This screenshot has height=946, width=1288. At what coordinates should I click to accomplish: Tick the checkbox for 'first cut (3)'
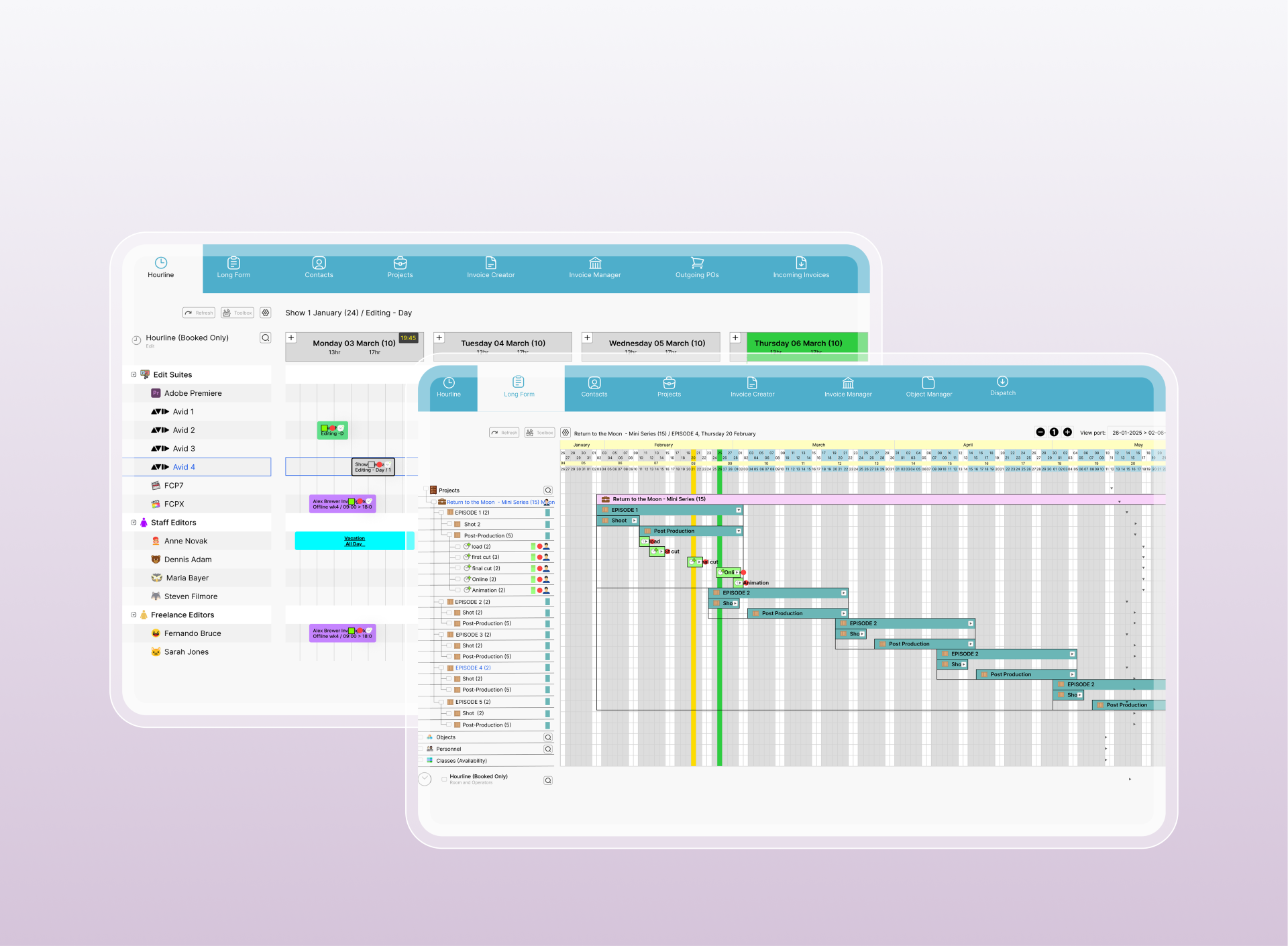tap(458, 557)
